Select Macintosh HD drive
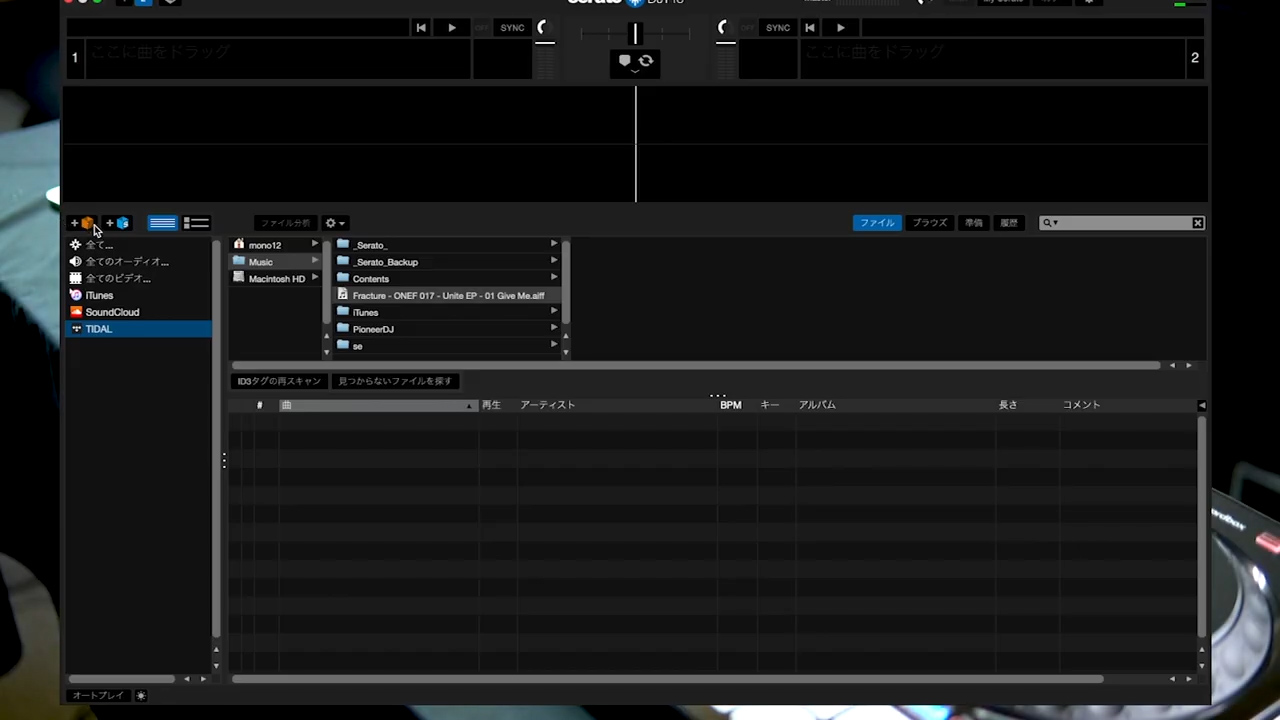The width and height of the screenshot is (1280, 720). coord(275,279)
